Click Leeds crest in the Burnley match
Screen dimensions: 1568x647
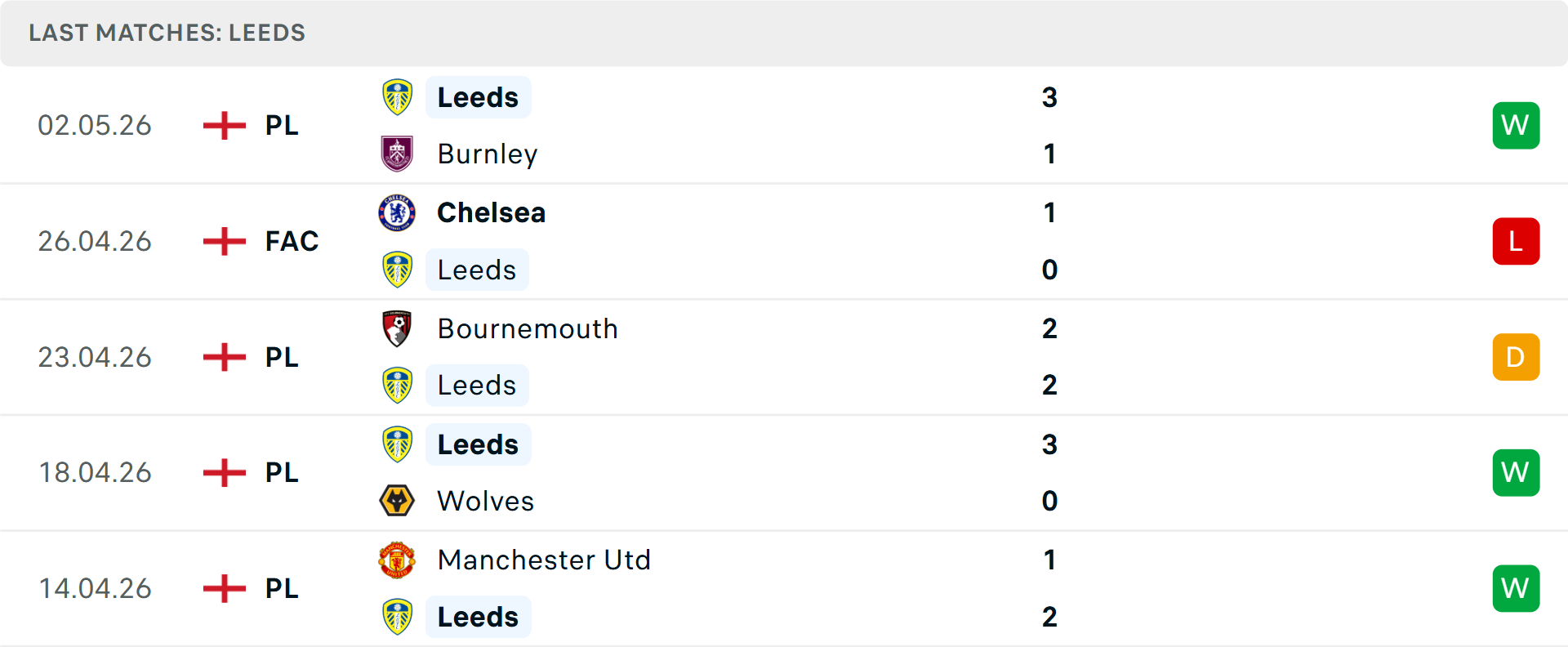coord(397,97)
